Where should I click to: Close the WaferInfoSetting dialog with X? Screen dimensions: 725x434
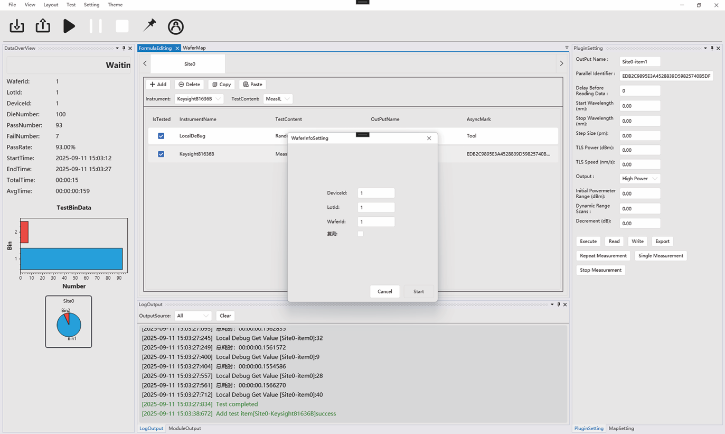[429, 138]
